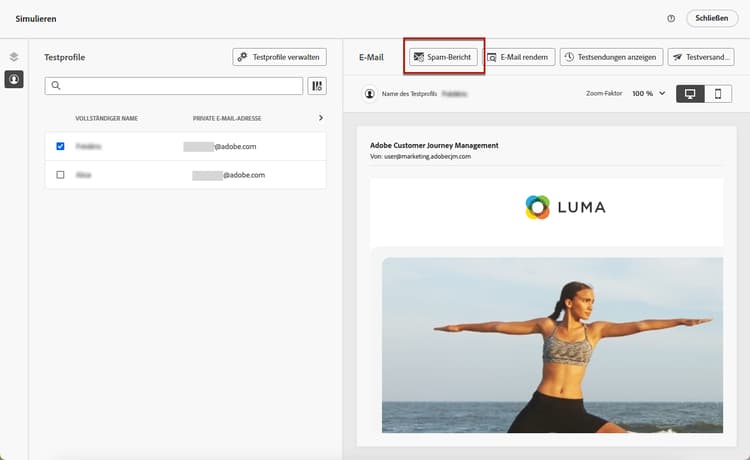Uncheck the first test profile checkbox
The width and height of the screenshot is (750, 460).
(60, 146)
